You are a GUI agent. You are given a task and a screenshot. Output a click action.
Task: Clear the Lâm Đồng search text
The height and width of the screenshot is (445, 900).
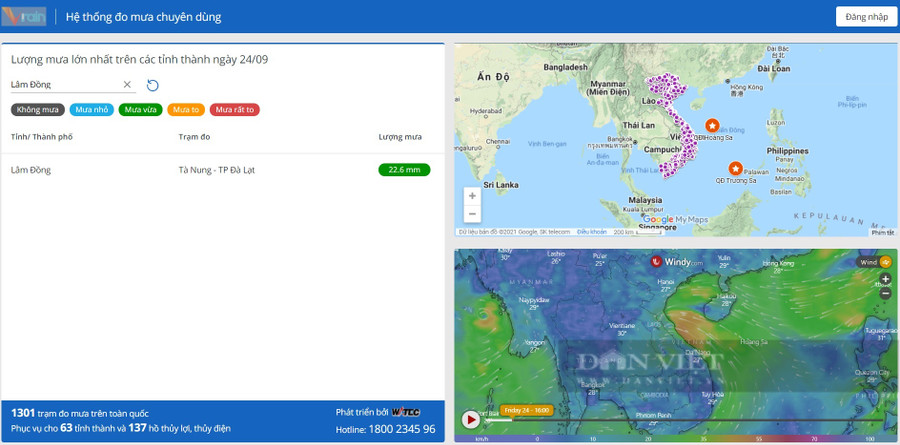pyautogui.click(x=127, y=85)
